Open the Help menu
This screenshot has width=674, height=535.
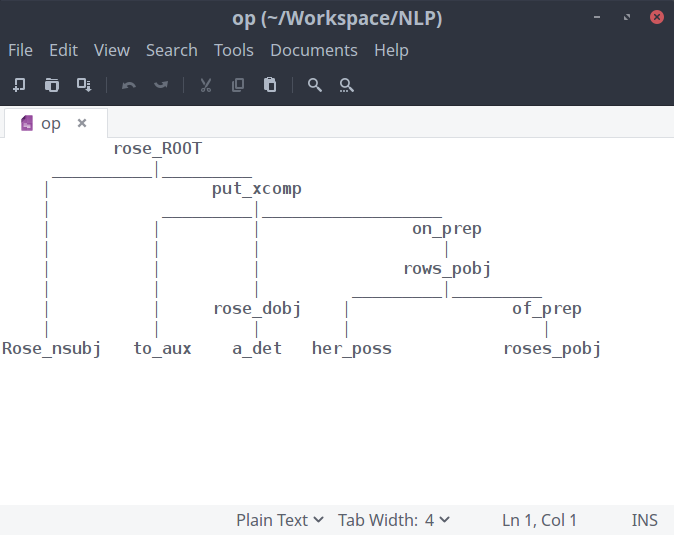(391, 51)
